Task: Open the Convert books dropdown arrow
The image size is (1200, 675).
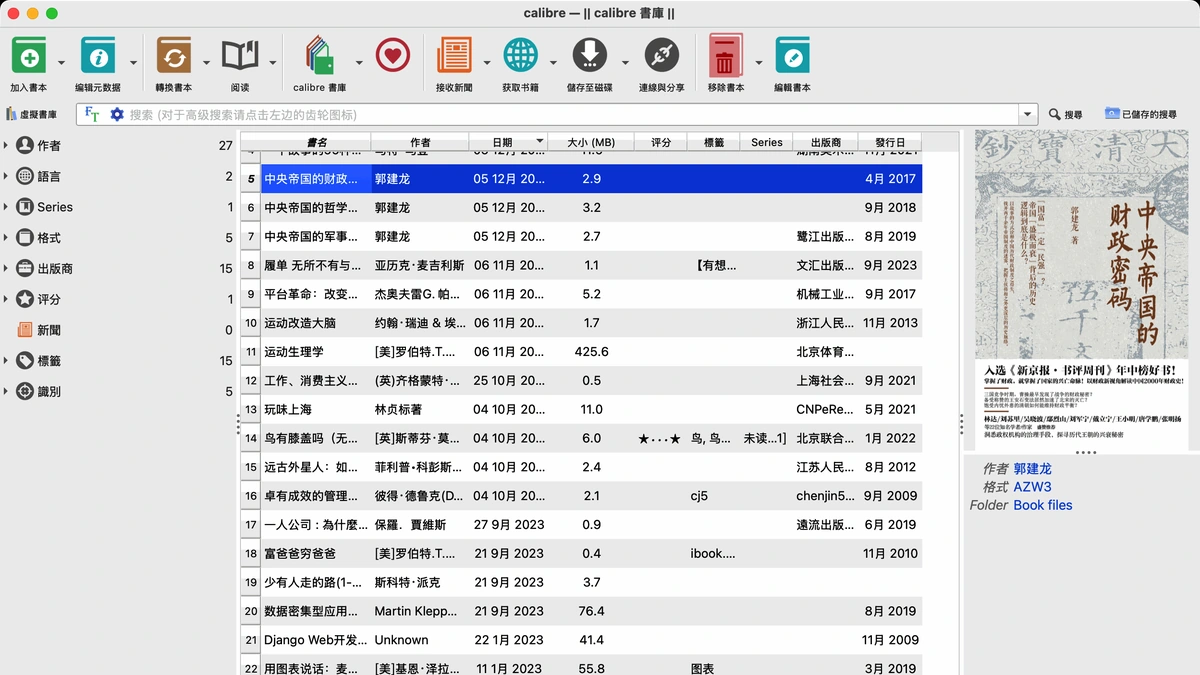Action: (x=207, y=62)
